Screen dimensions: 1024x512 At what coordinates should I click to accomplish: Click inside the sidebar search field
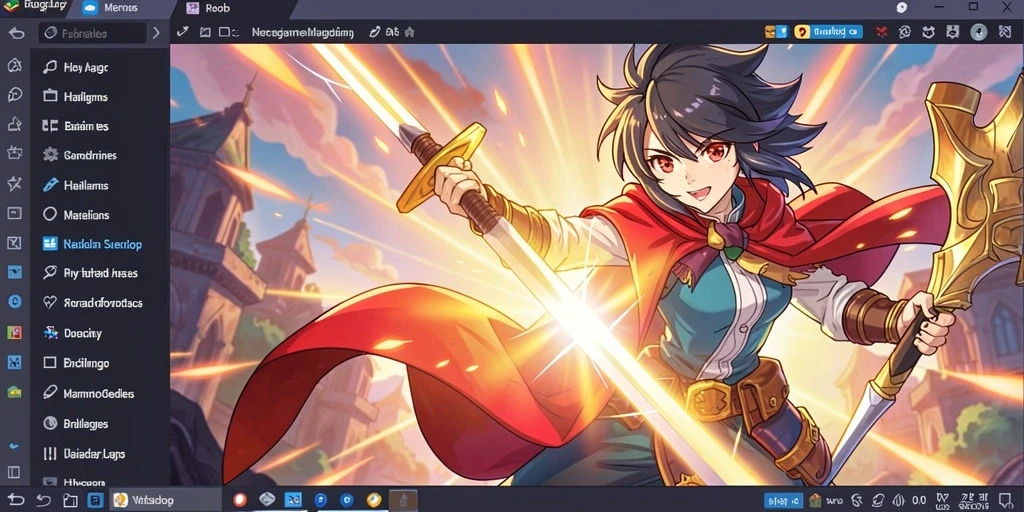(91, 33)
